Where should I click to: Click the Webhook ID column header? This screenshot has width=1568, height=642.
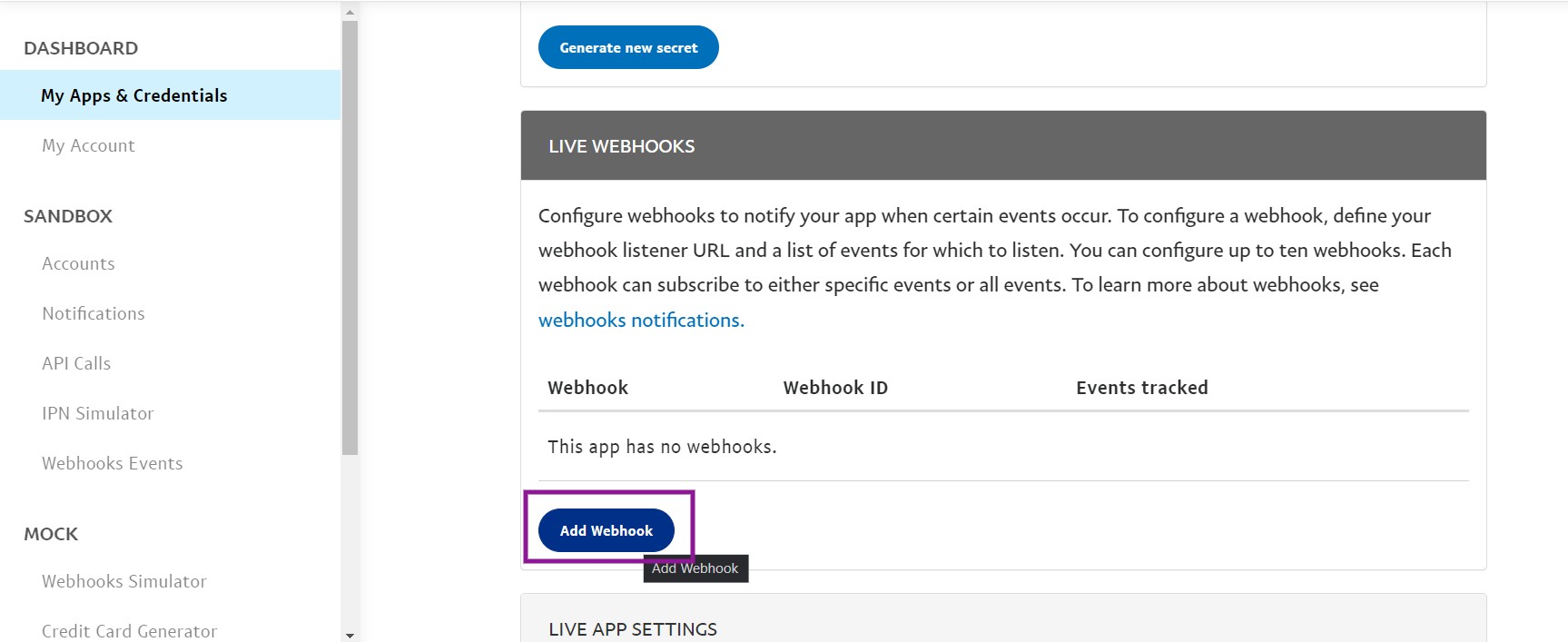[835, 388]
